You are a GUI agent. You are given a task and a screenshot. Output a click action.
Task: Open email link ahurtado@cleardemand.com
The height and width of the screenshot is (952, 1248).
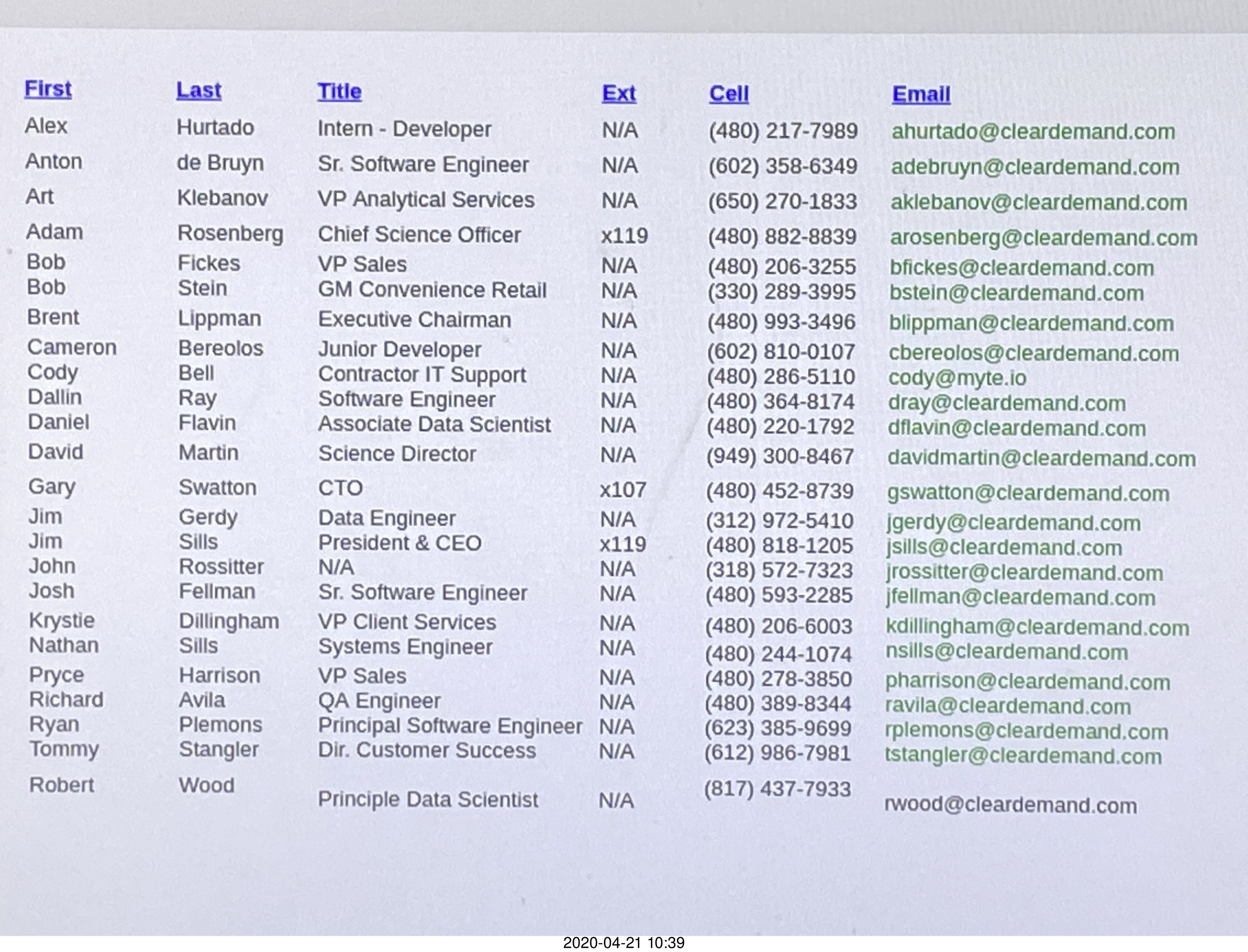point(1033,132)
